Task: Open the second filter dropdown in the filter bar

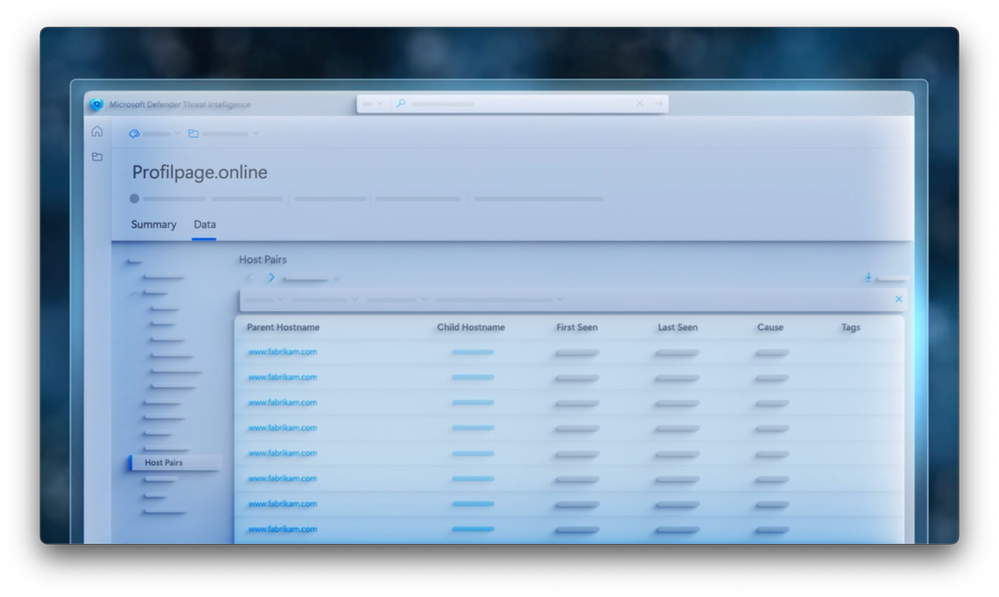Action: [x=325, y=299]
